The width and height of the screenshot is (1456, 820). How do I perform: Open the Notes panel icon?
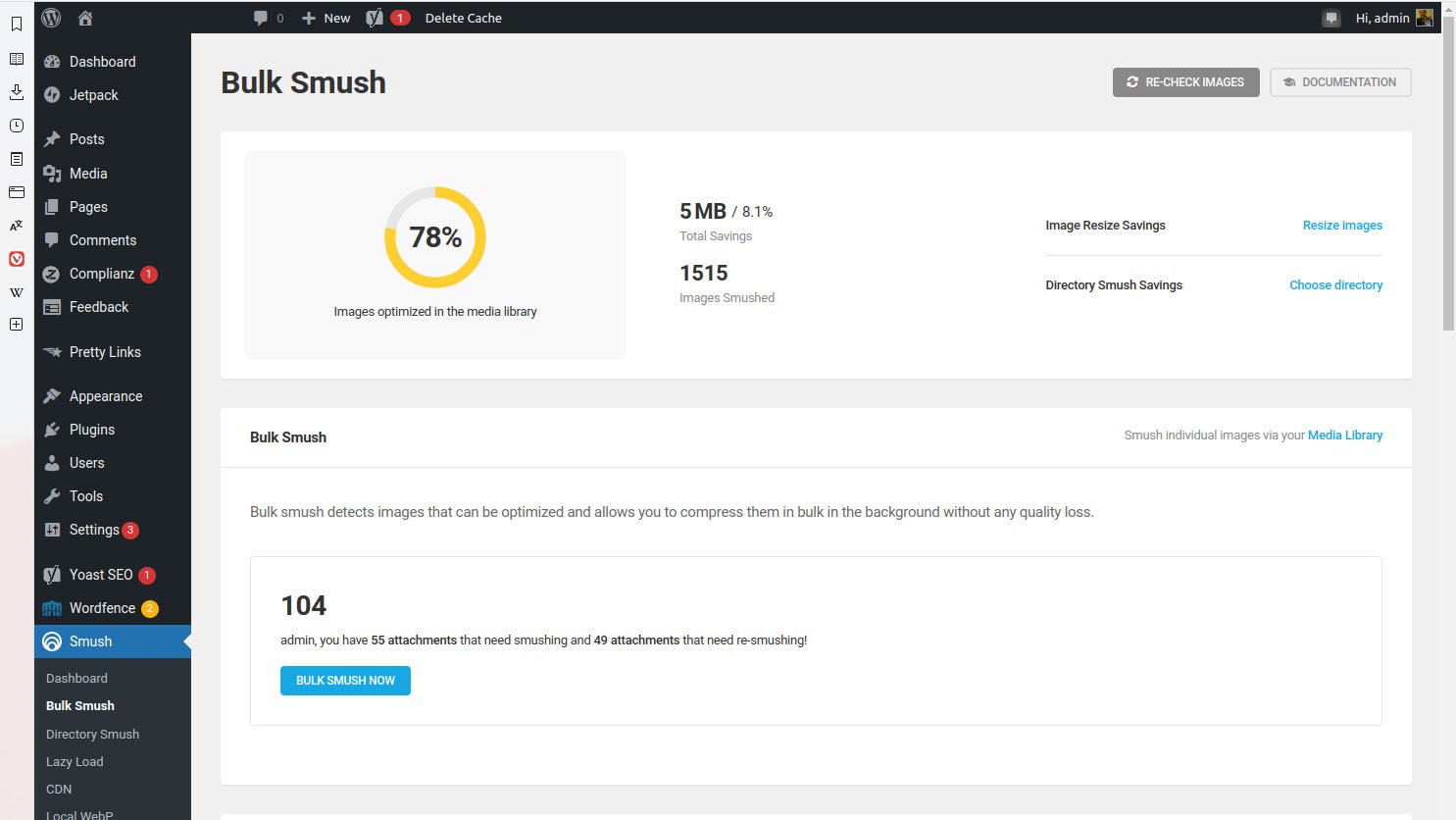point(17,159)
